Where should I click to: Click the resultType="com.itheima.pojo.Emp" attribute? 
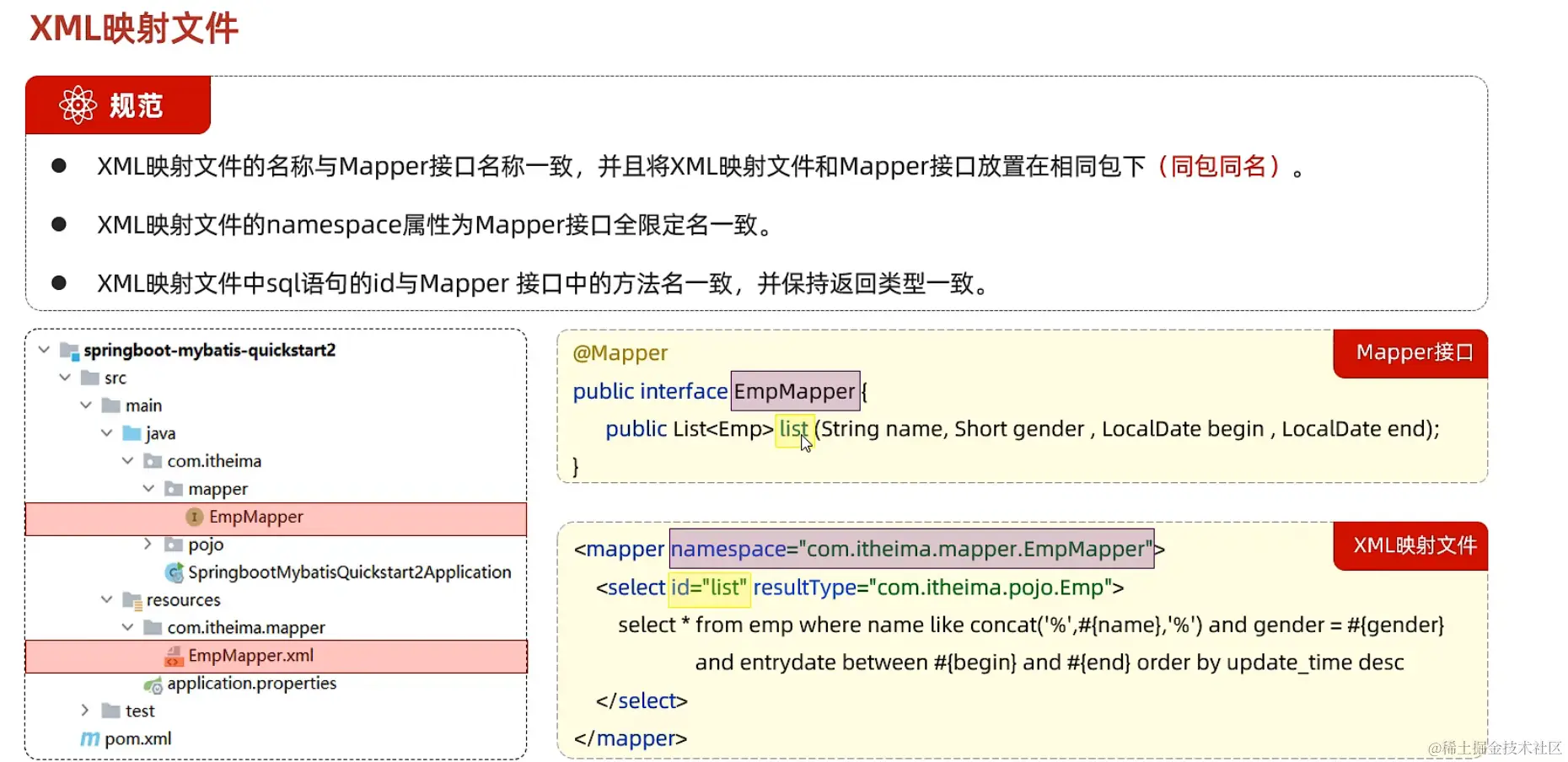tap(932, 588)
